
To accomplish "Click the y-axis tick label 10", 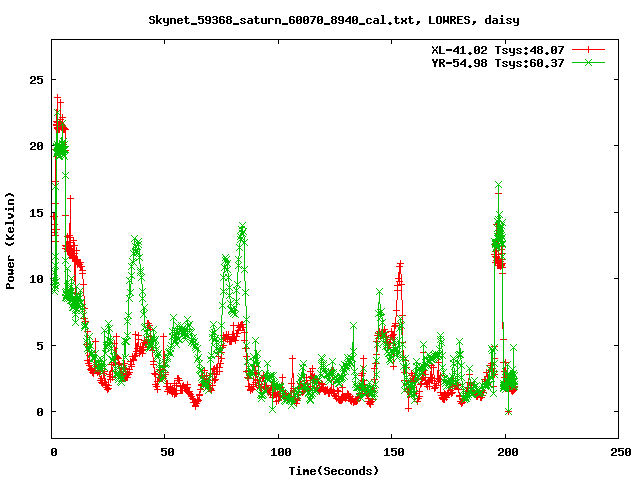I will (36, 279).
